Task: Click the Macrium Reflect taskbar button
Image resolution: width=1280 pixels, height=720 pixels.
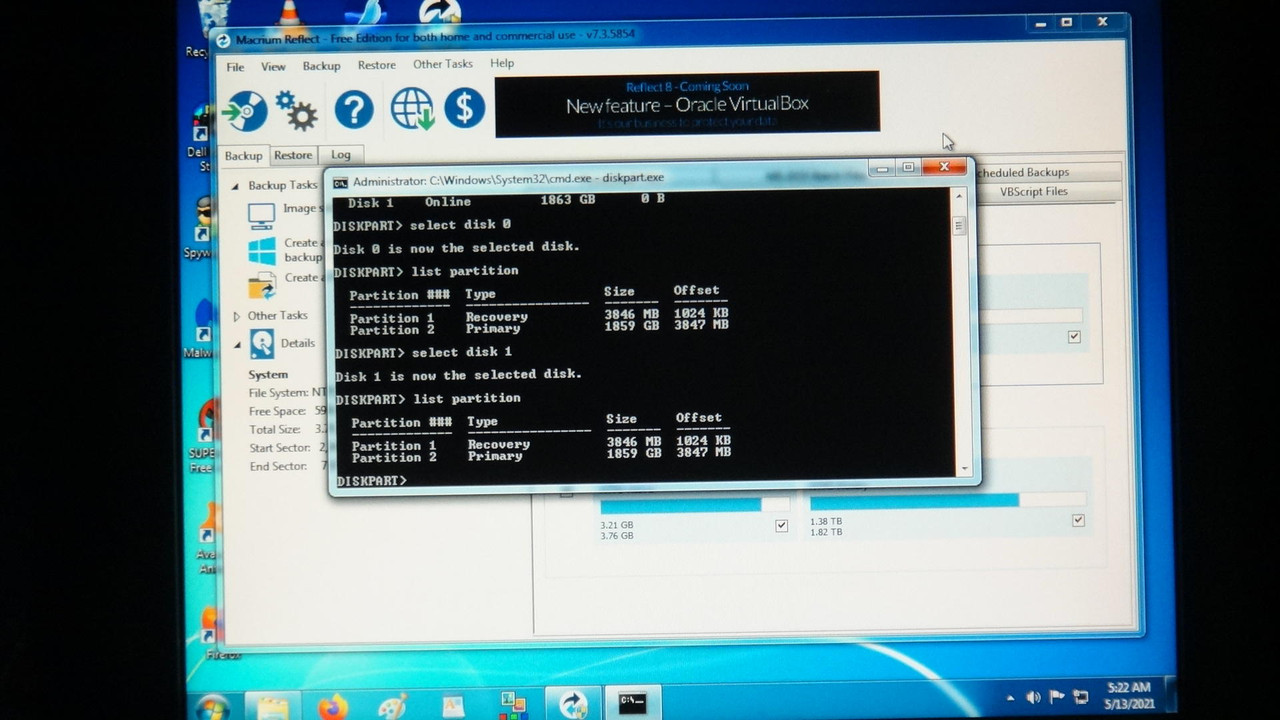Action: [573, 703]
